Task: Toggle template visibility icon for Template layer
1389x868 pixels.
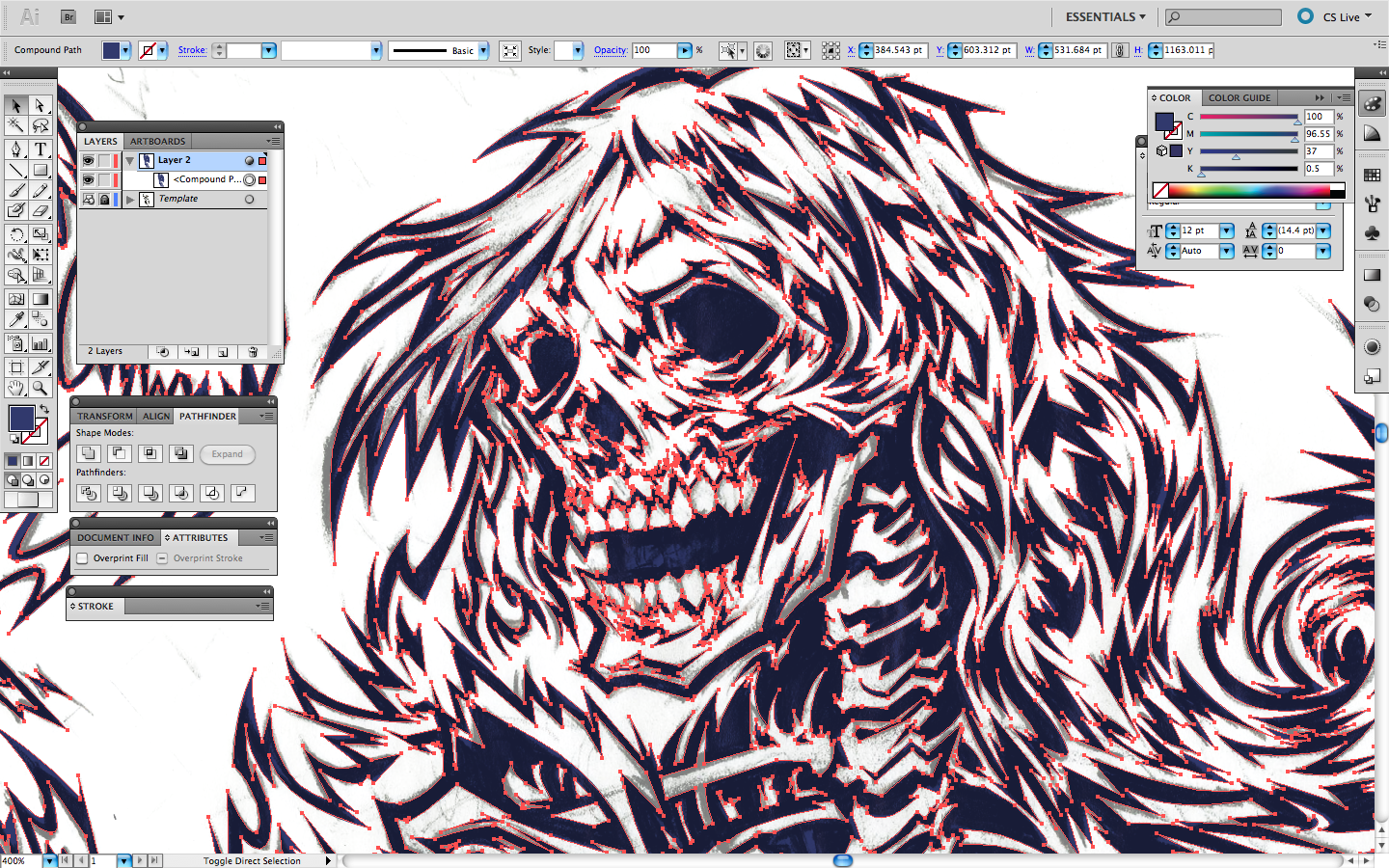Action: coord(88,200)
